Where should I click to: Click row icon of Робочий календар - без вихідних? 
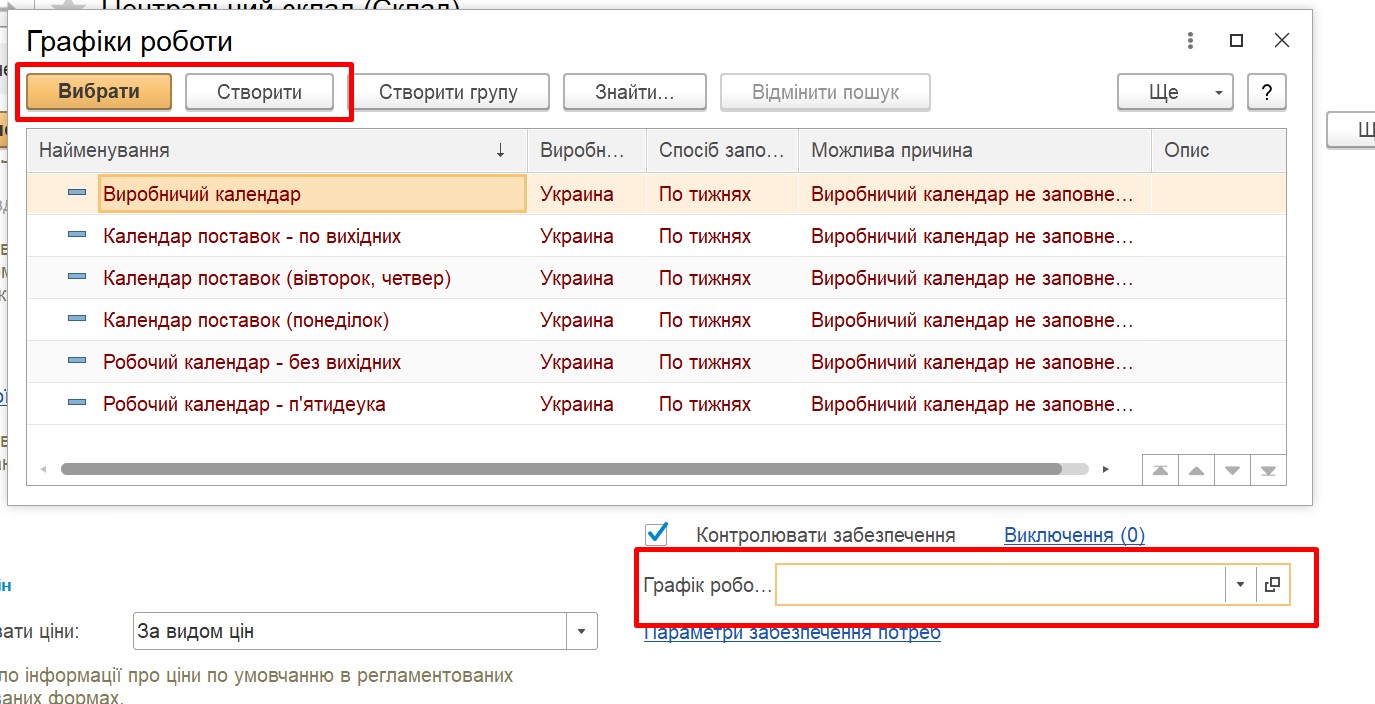77,361
